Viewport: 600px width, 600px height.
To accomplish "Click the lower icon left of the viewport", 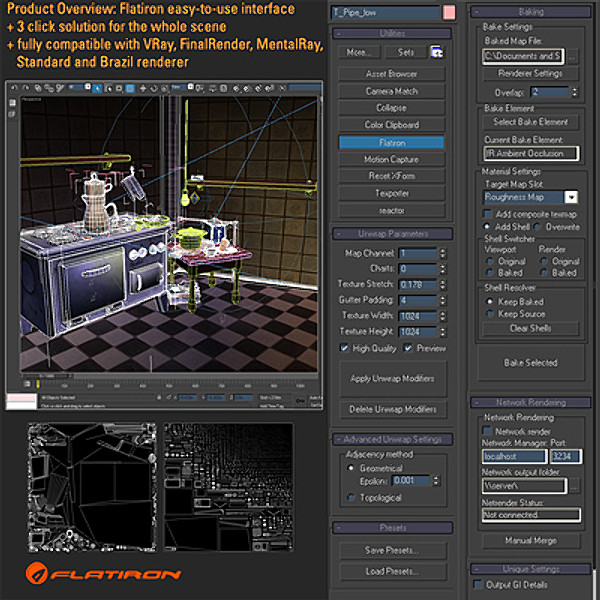I will [x=12, y=114].
